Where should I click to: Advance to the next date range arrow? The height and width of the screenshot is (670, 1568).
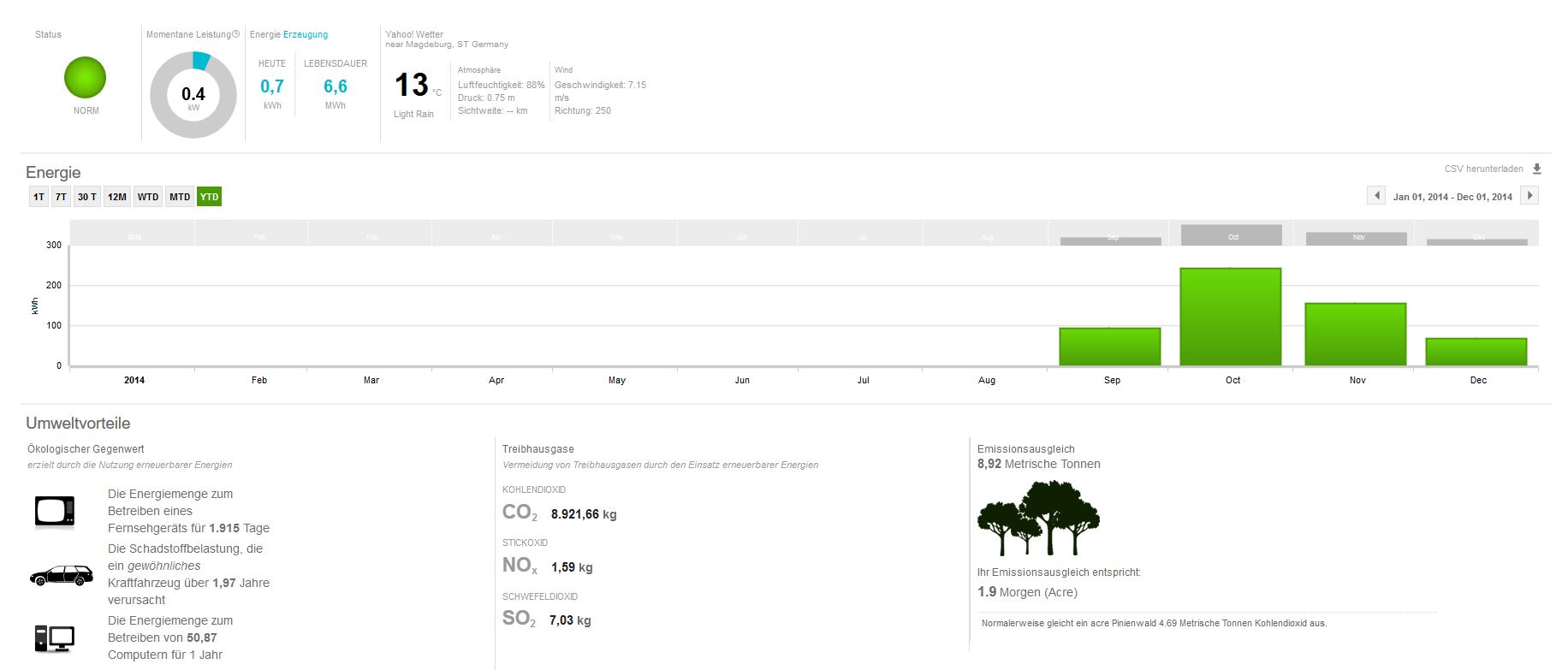(x=1529, y=196)
